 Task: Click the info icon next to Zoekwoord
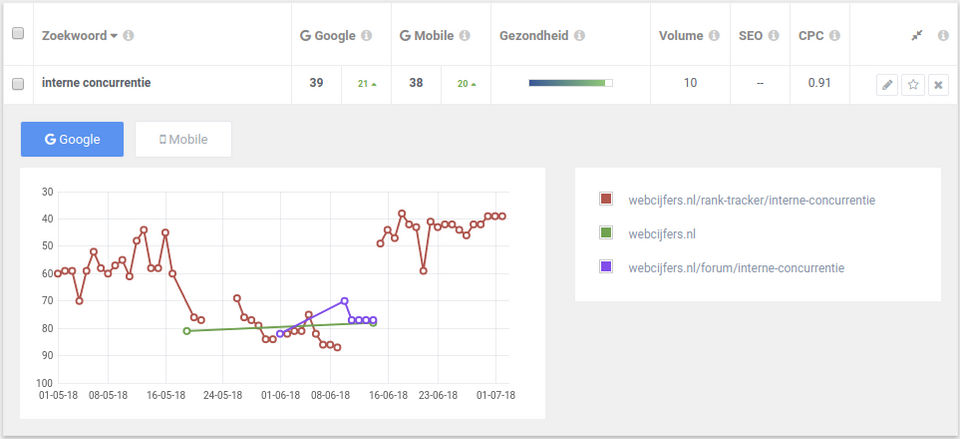pyautogui.click(x=129, y=36)
